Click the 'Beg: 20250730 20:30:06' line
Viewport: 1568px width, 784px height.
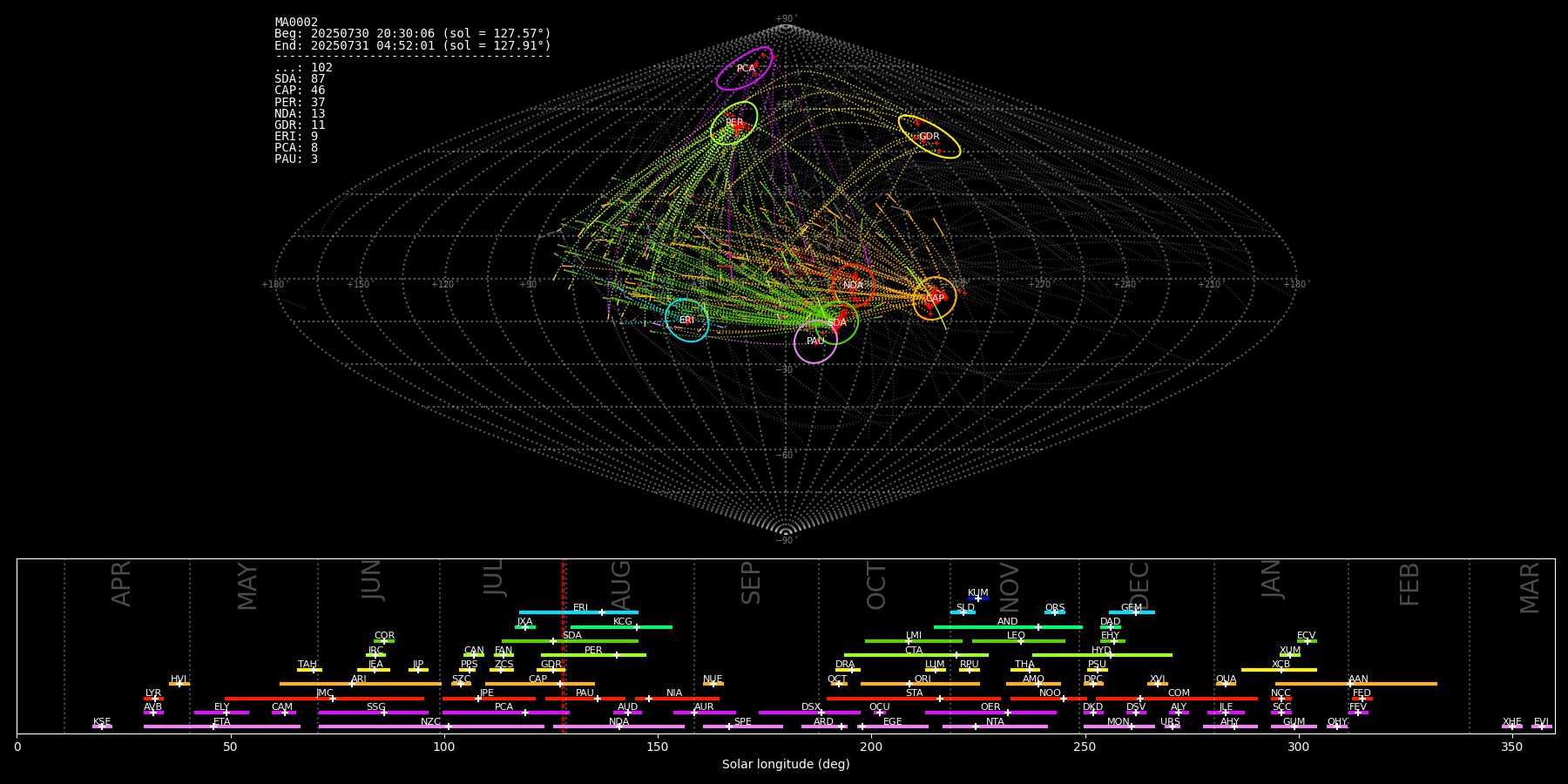(413, 34)
